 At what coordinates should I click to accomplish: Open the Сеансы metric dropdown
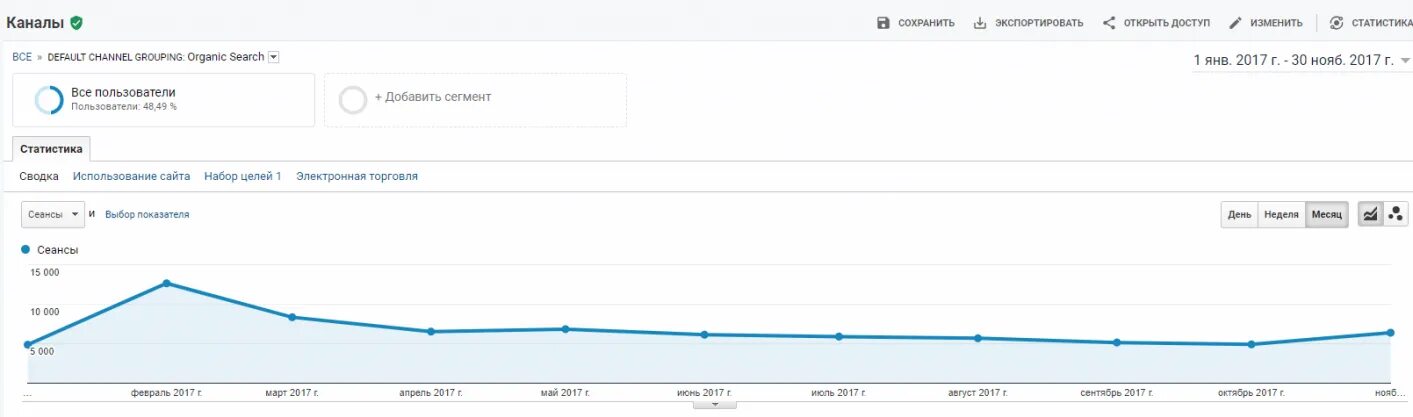(53, 214)
